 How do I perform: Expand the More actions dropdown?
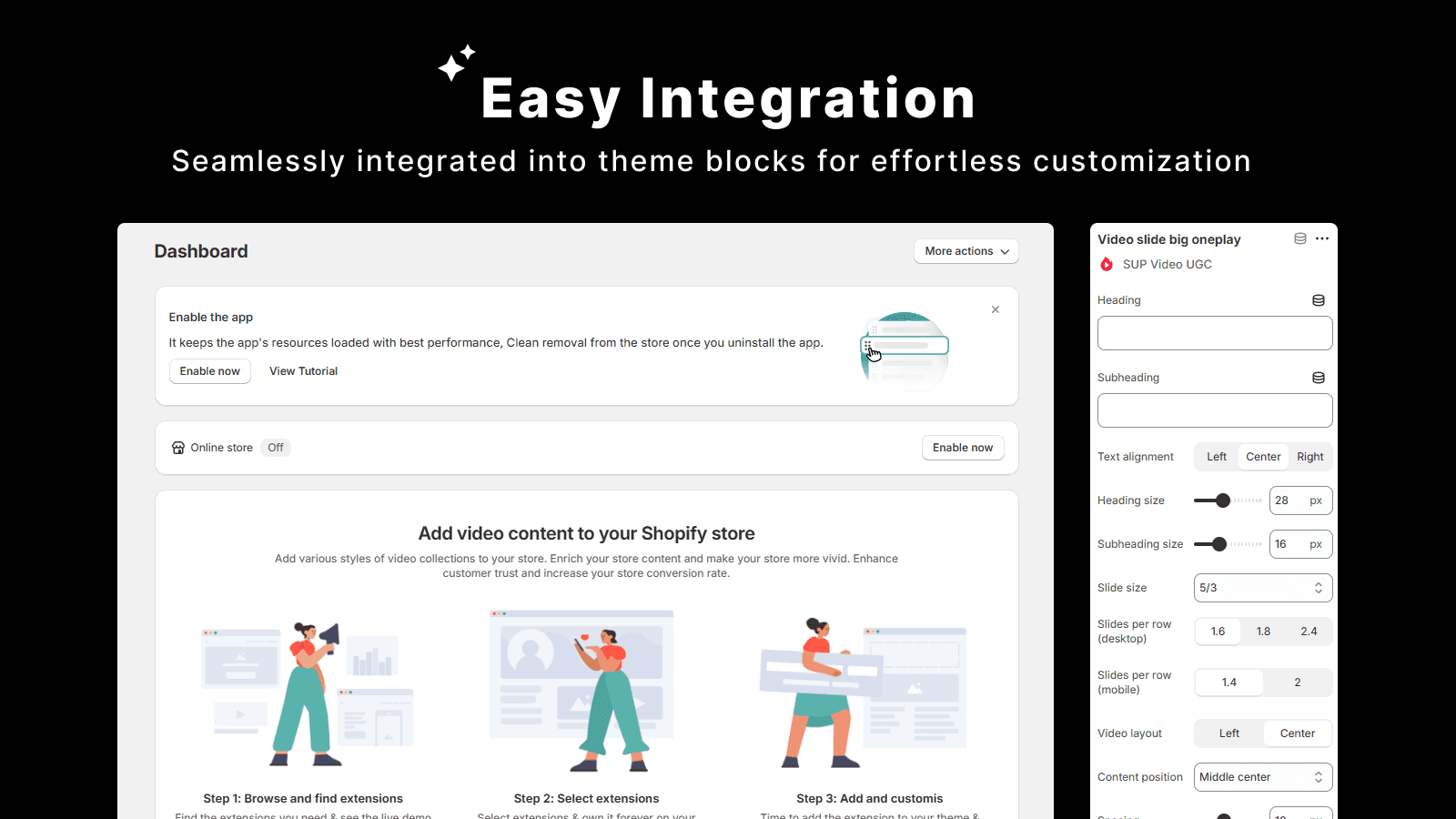coord(966,251)
